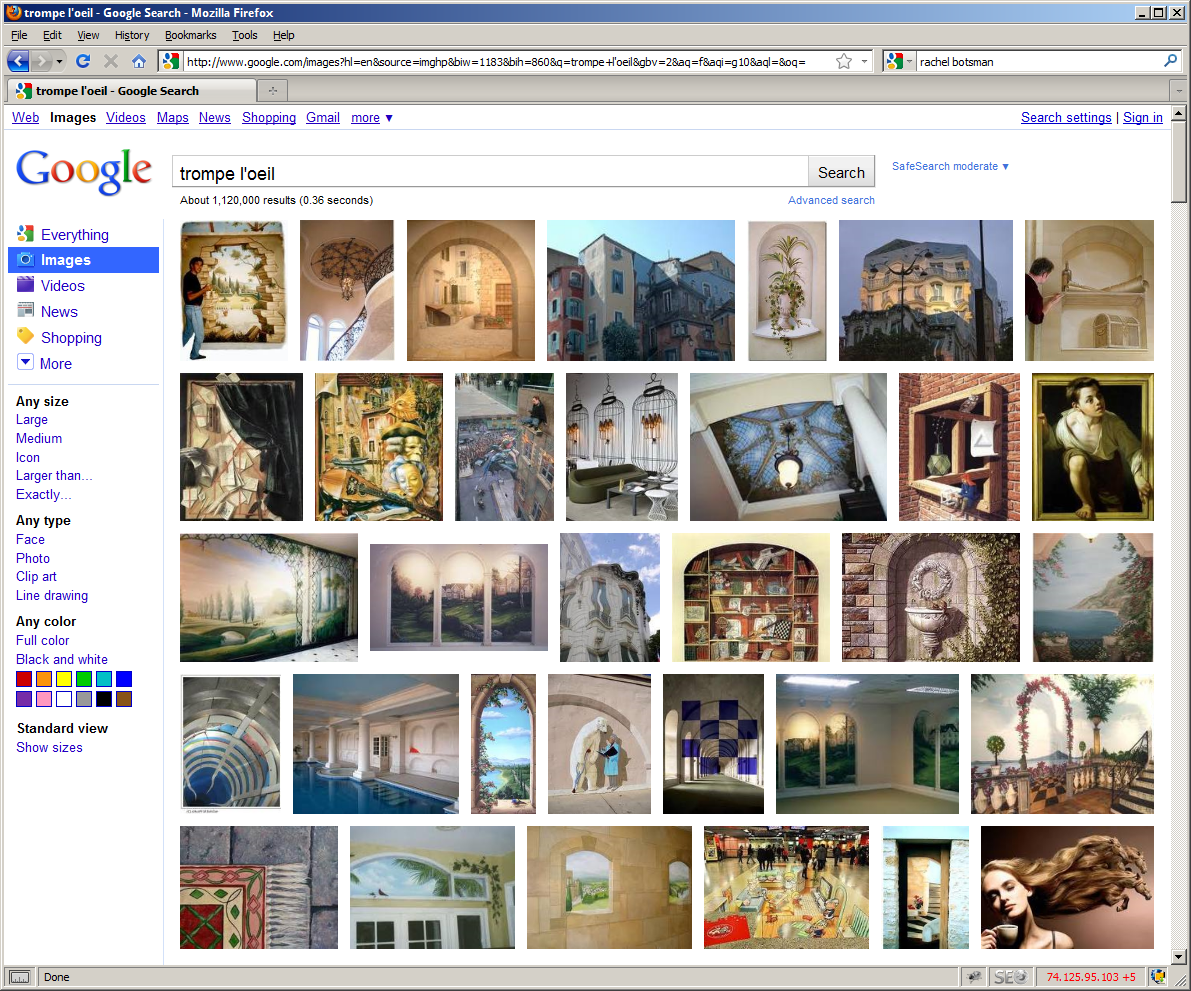1191x991 pixels.
Task: Click the Google site icon in the address bar
Action: [x=171, y=62]
